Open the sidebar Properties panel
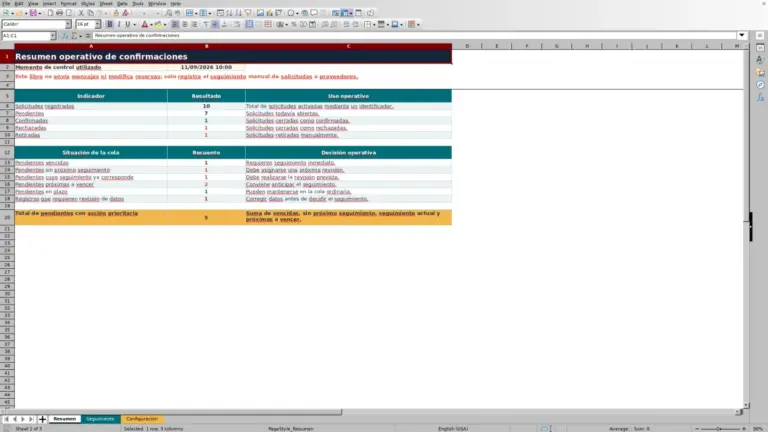 [760, 48]
